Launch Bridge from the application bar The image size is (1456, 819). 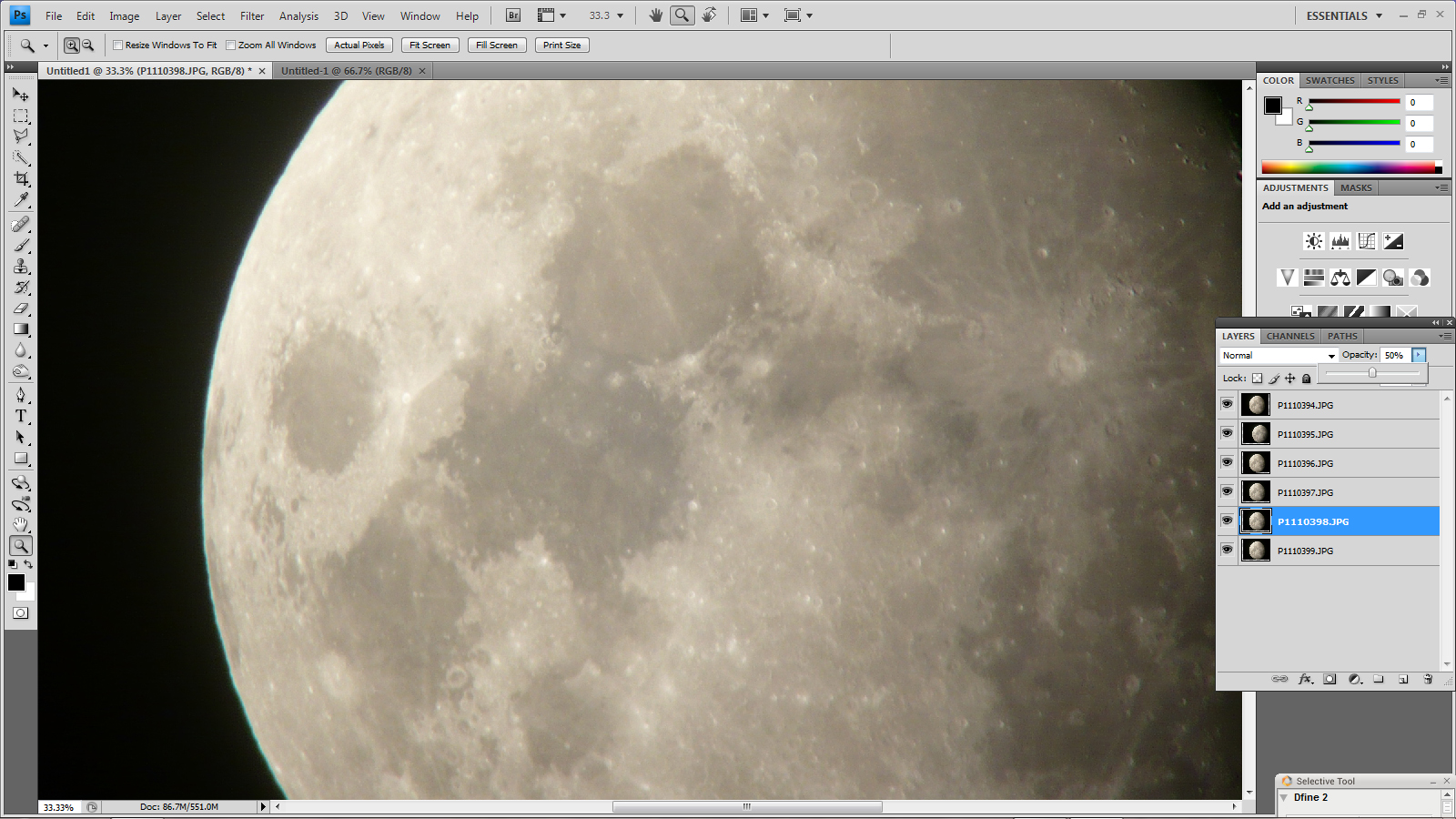pyautogui.click(x=513, y=15)
